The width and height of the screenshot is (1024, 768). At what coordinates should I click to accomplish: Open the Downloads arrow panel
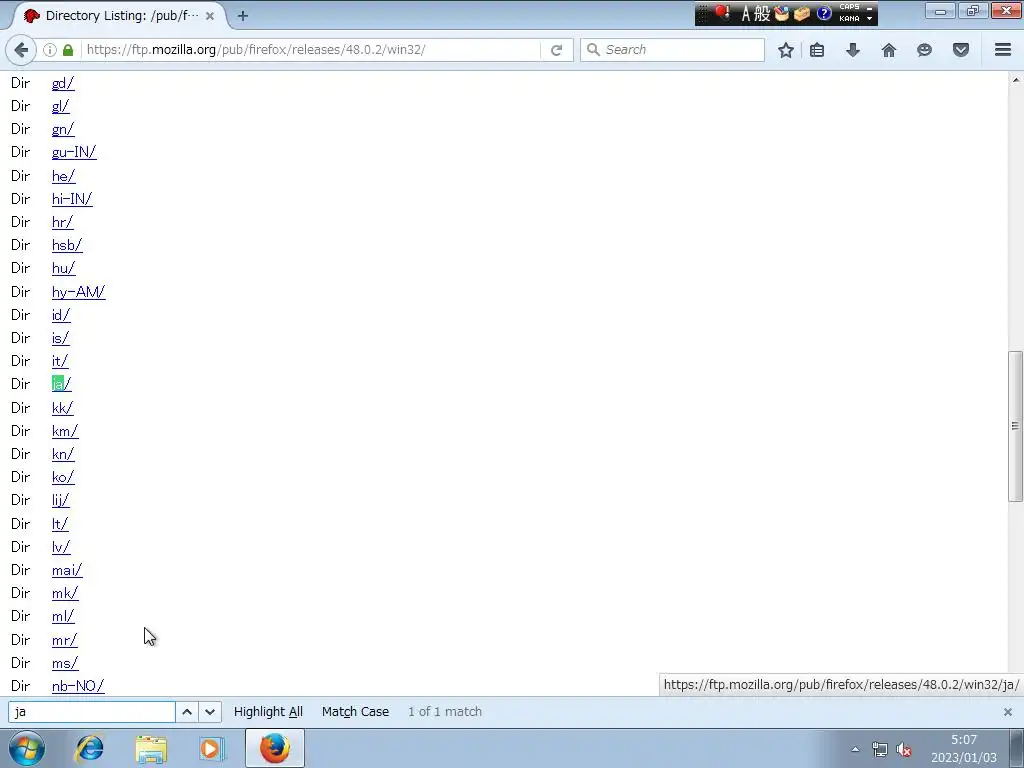tap(853, 50)
